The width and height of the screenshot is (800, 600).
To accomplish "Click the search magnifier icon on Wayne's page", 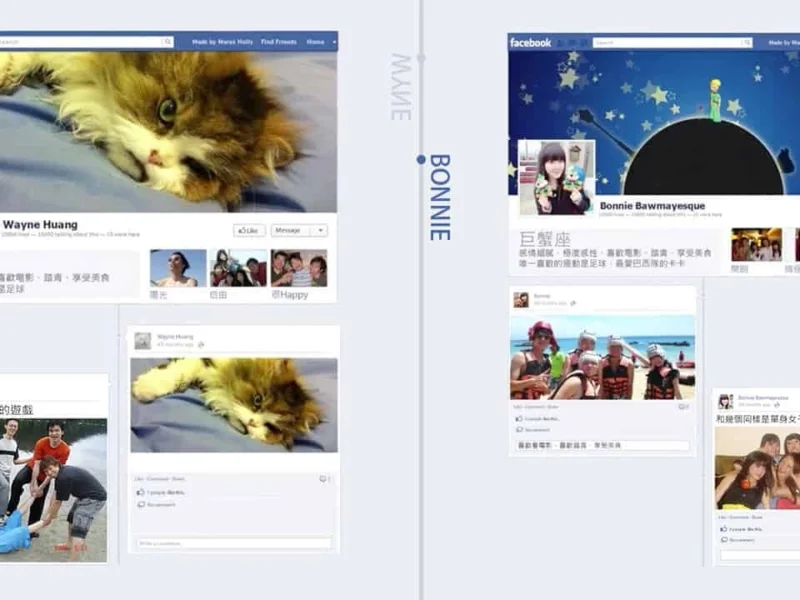I will (x=168, y=42).
